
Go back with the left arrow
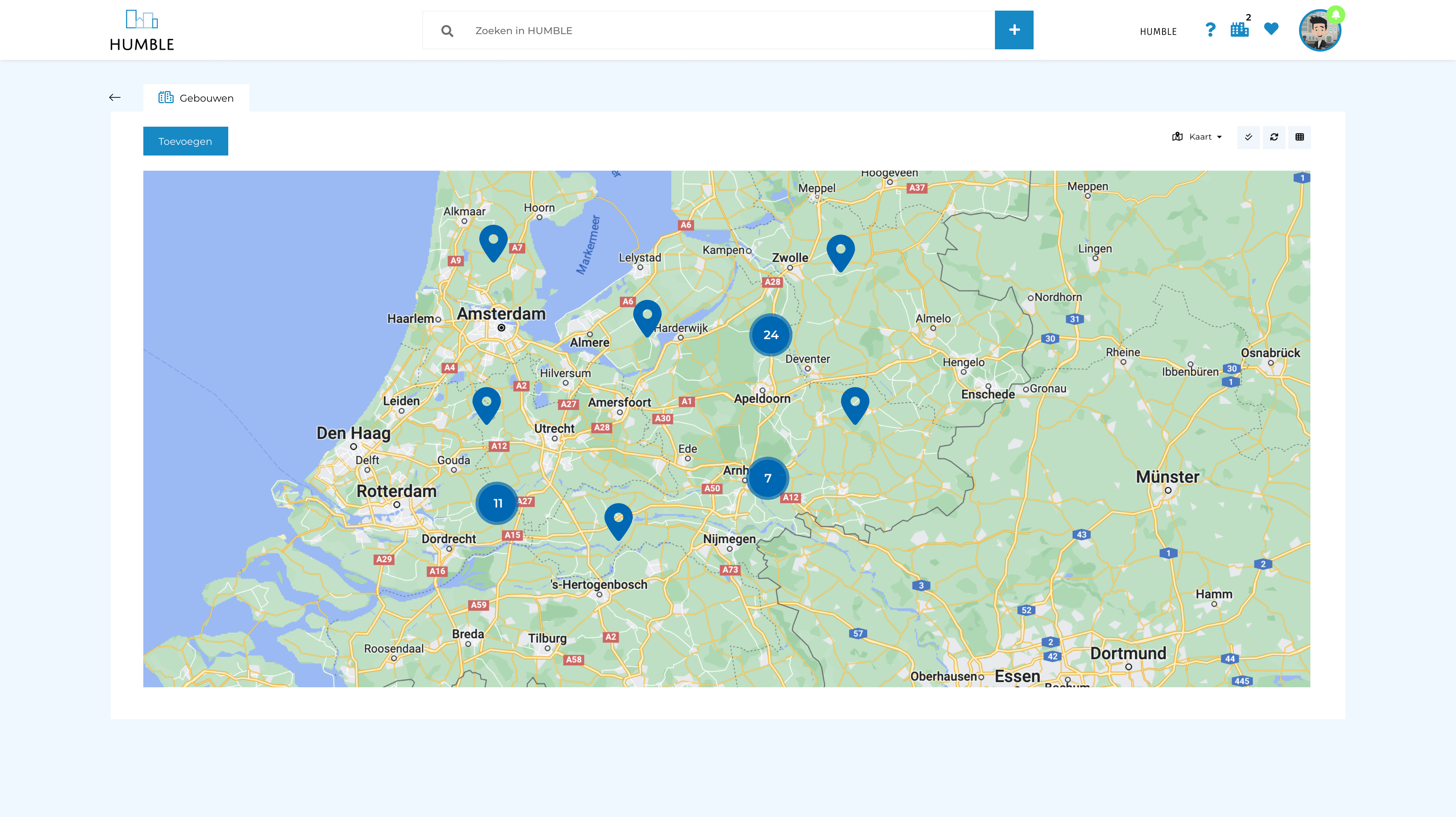[x=115, y=98]
